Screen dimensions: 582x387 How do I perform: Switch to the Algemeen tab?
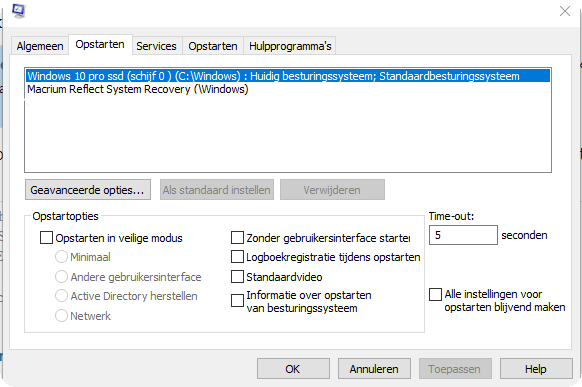point(40,46)
